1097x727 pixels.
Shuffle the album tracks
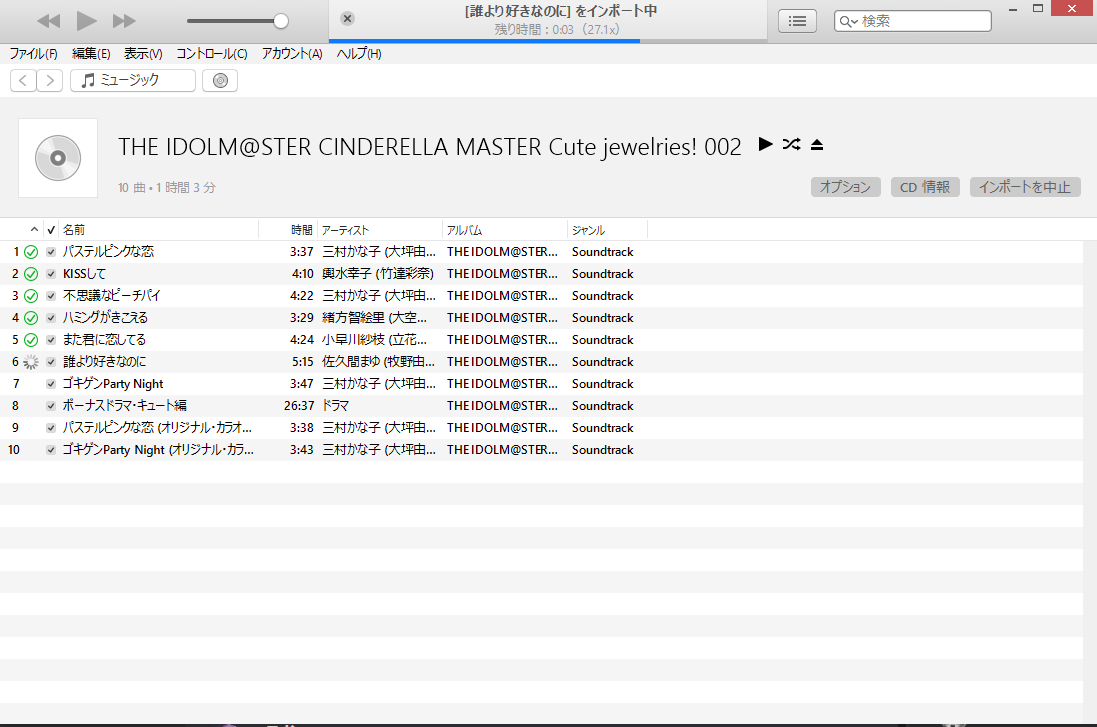click(791, 144)
